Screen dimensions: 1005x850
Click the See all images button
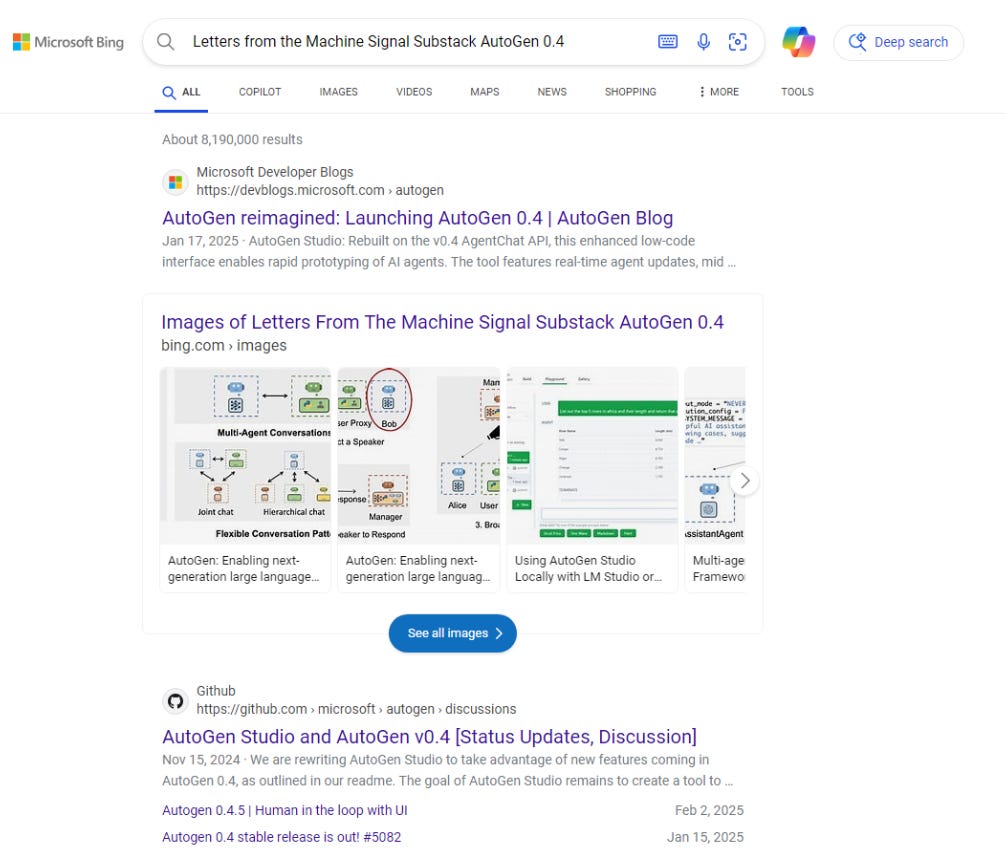pyautogui.click(x=453, y=633)
